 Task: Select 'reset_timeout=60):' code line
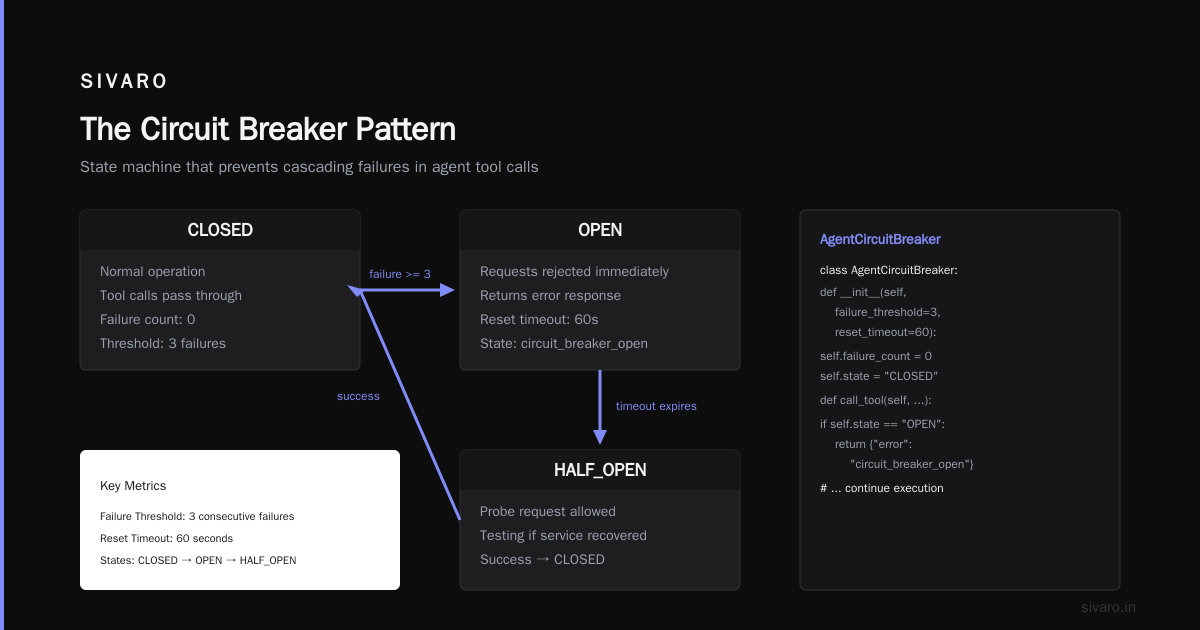pos(885,332)
